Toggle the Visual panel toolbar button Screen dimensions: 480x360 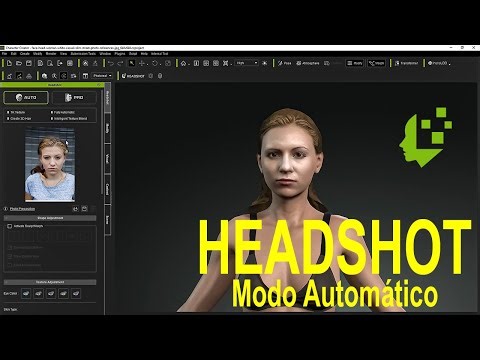tap(377, 63)
